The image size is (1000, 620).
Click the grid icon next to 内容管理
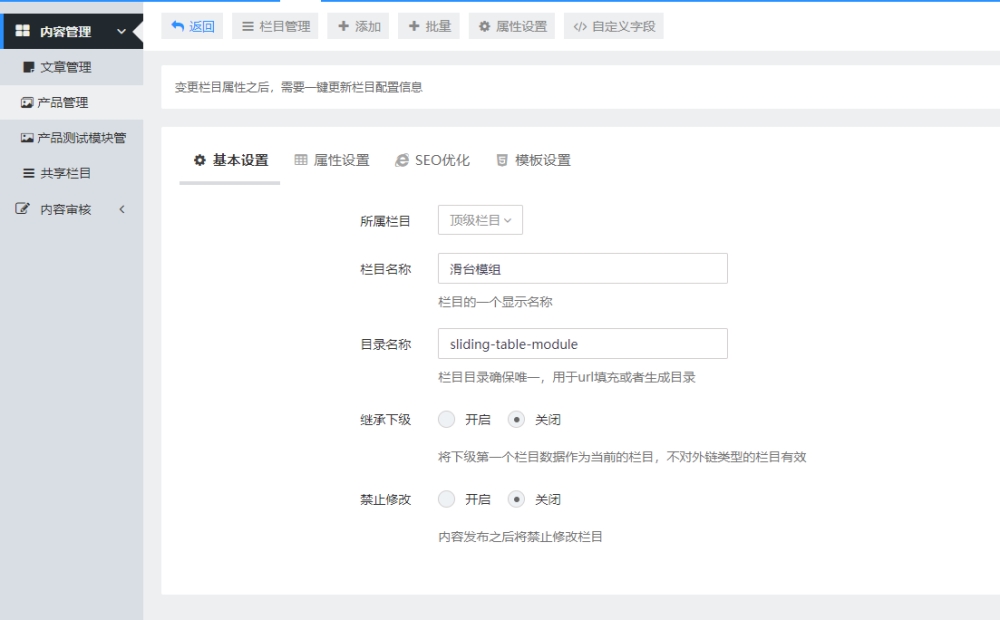coord(22,31)
